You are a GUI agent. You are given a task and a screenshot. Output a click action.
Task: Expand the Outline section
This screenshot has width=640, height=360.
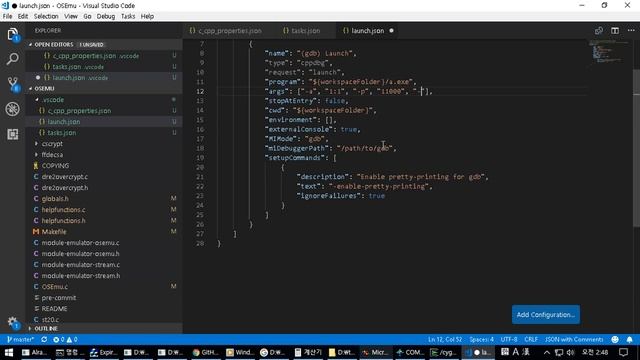(104, 329)
